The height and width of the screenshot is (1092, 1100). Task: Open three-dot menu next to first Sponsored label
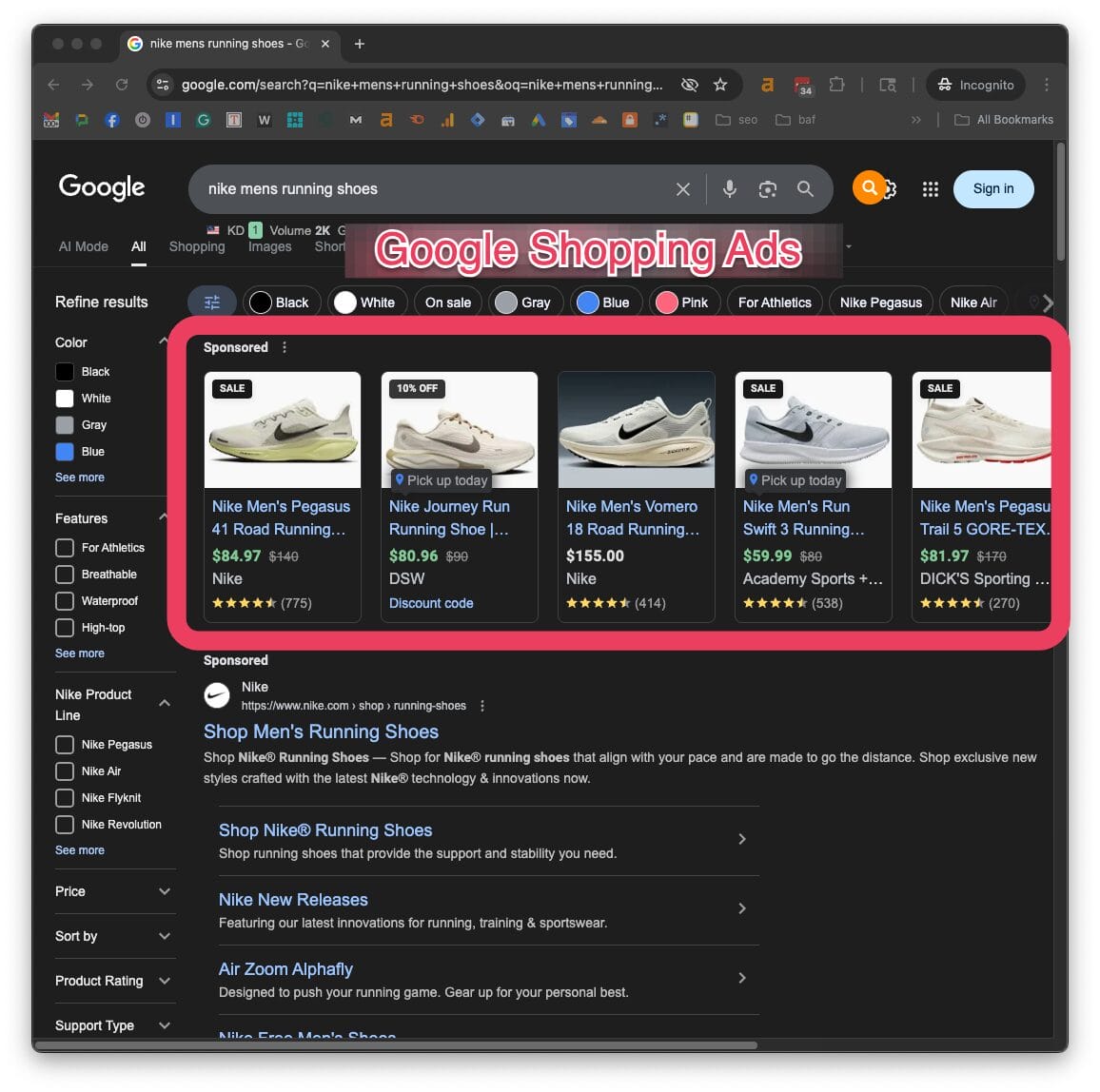point(285,347)
